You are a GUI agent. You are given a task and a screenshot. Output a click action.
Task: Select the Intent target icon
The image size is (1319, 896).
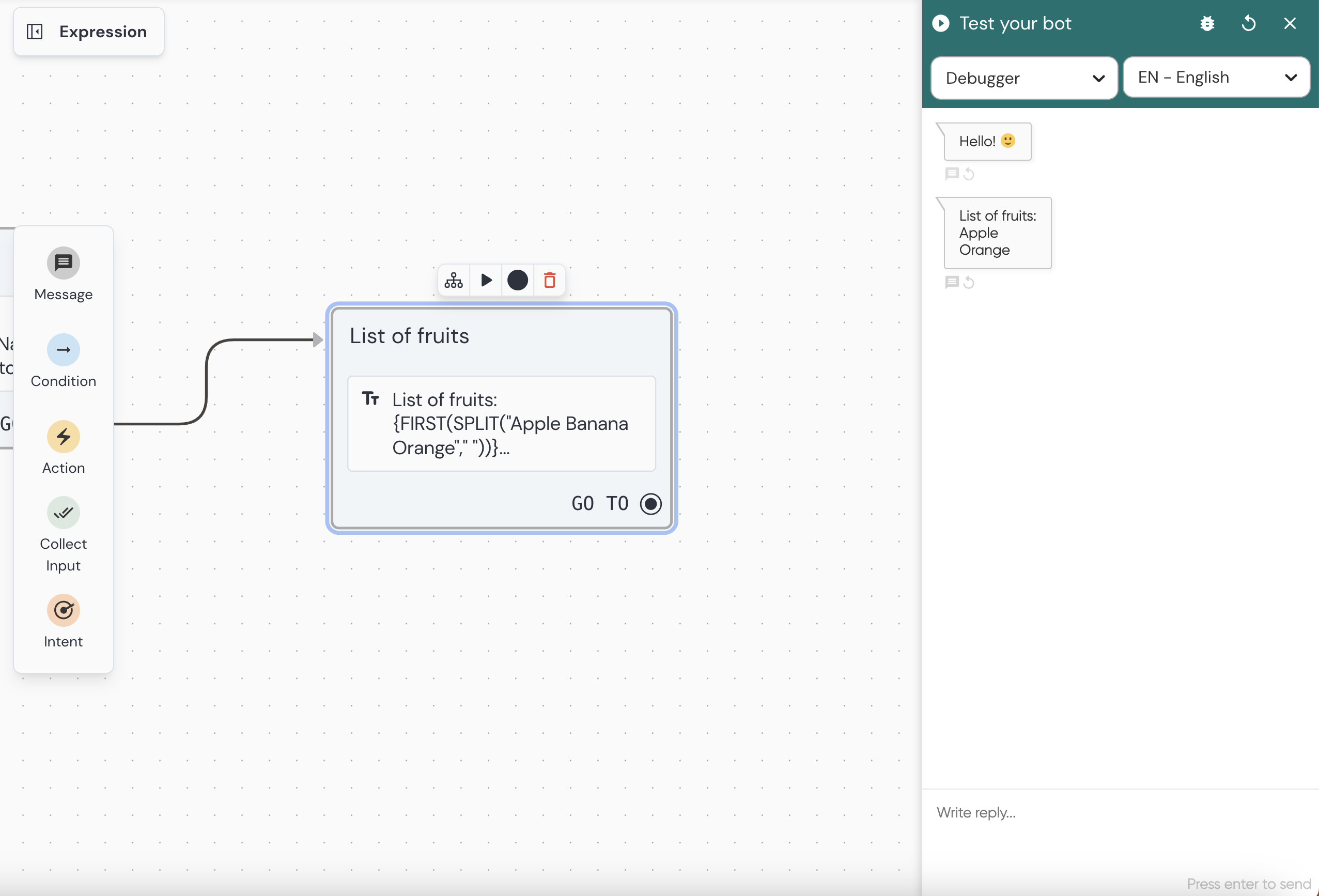click(x=63, y=610)
